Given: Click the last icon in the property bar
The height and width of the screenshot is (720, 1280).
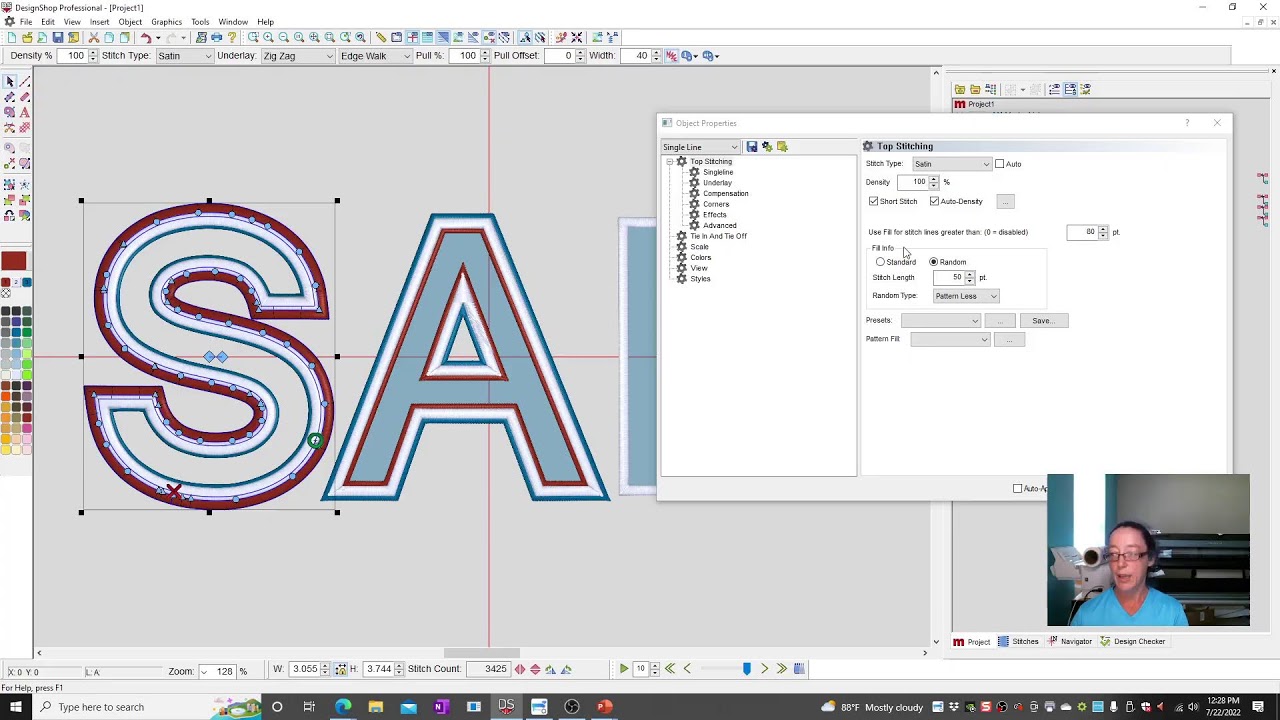Looking at the screenshot, I should 709,56.
